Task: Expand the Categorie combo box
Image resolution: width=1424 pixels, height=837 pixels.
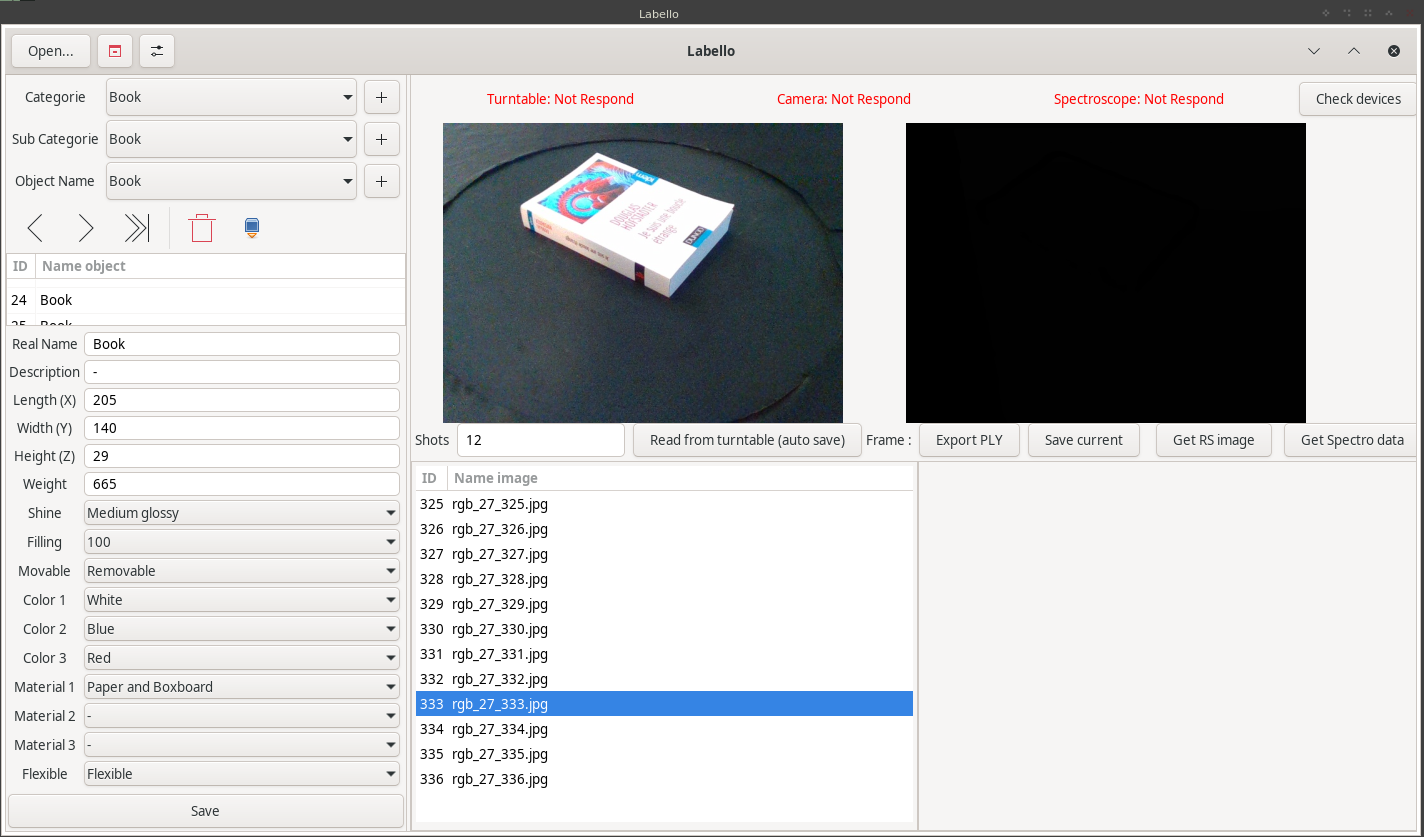Action: (x=231, y=97)
